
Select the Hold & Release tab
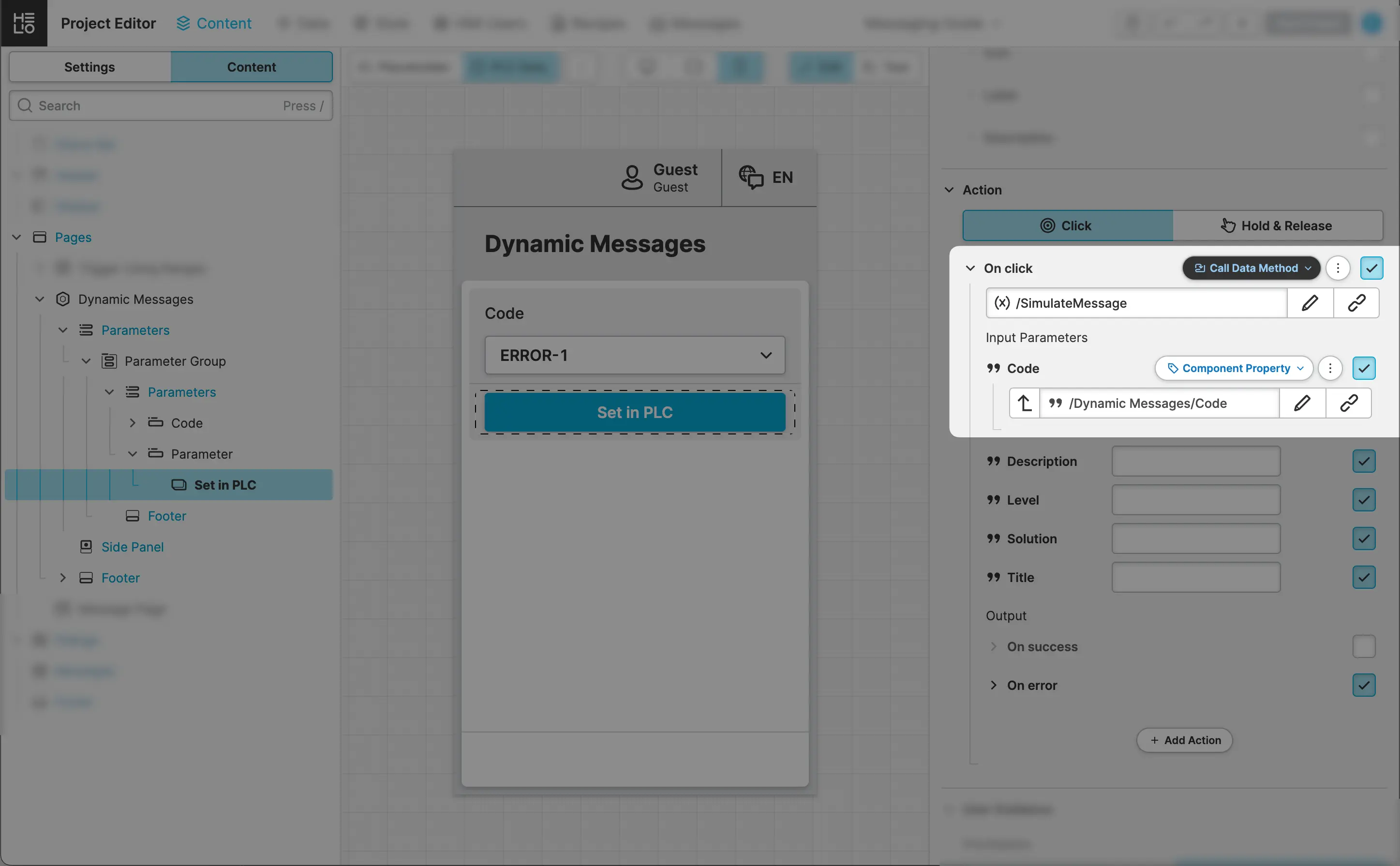(x=1277, y=225)
